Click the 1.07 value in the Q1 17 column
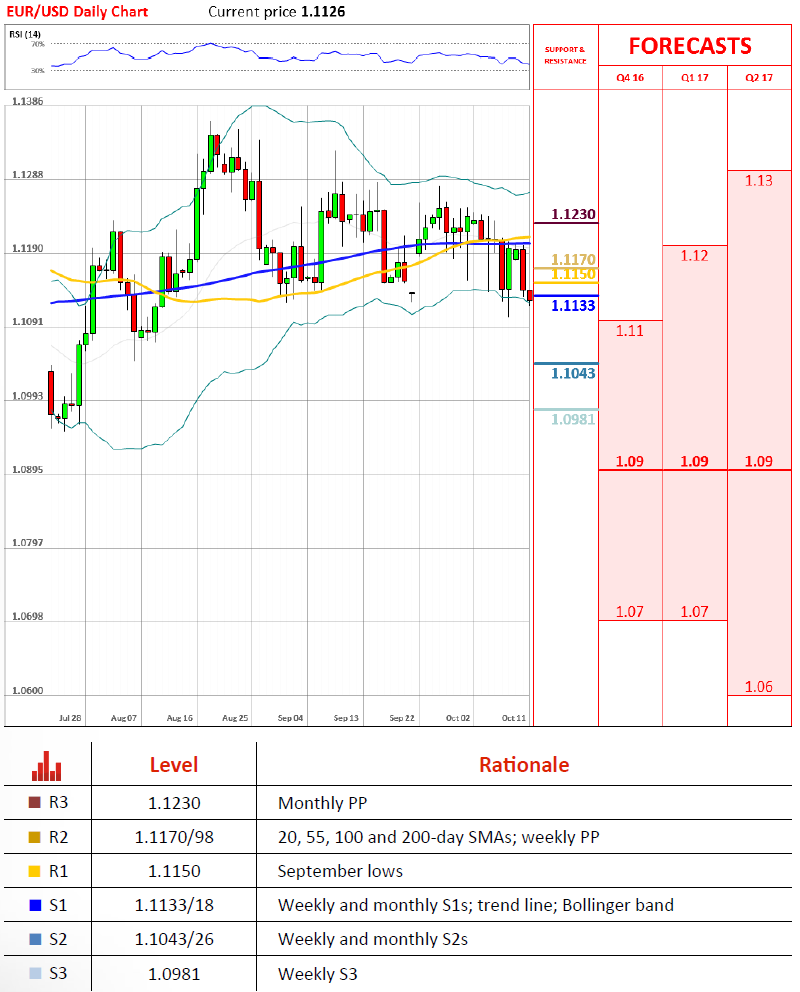This screenshot has width=800, height=992. pos(694,612)
